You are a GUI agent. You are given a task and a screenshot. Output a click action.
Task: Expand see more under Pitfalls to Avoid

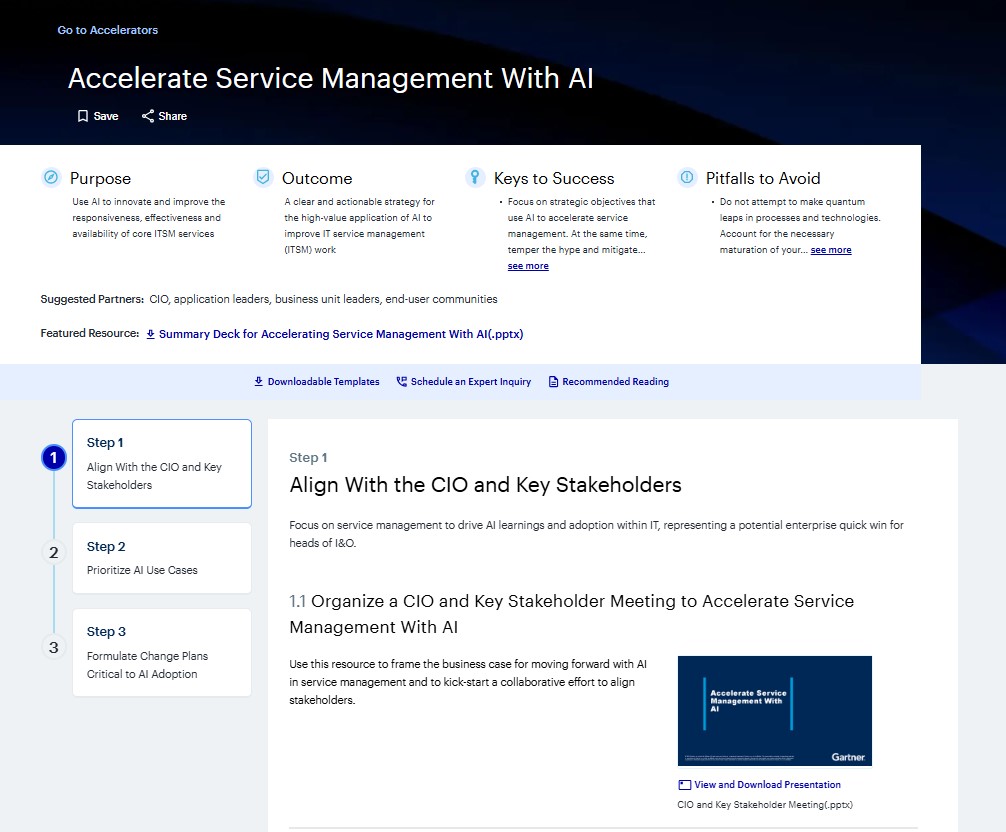click(831, 249)
